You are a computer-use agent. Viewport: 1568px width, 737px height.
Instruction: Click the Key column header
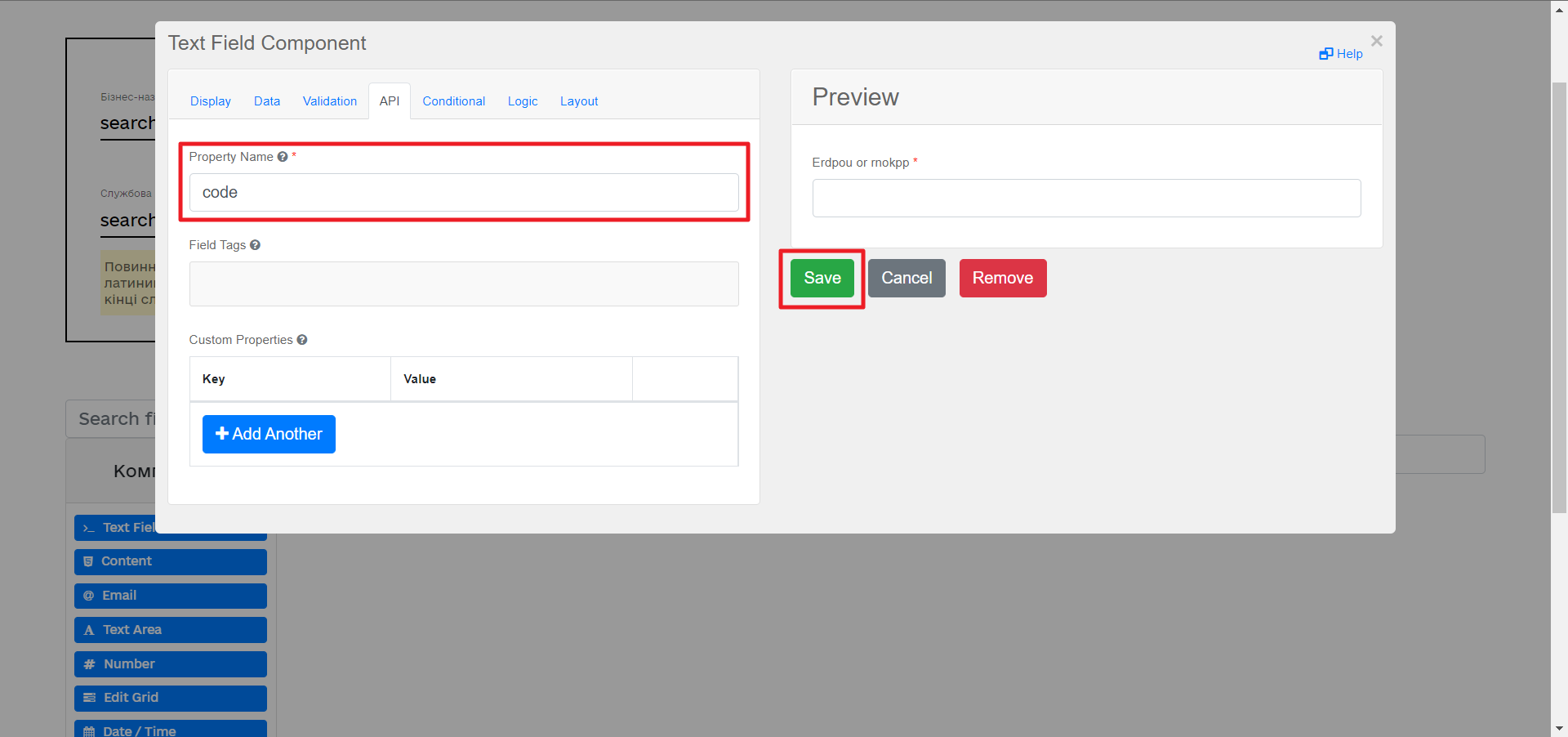coord(290,379)
